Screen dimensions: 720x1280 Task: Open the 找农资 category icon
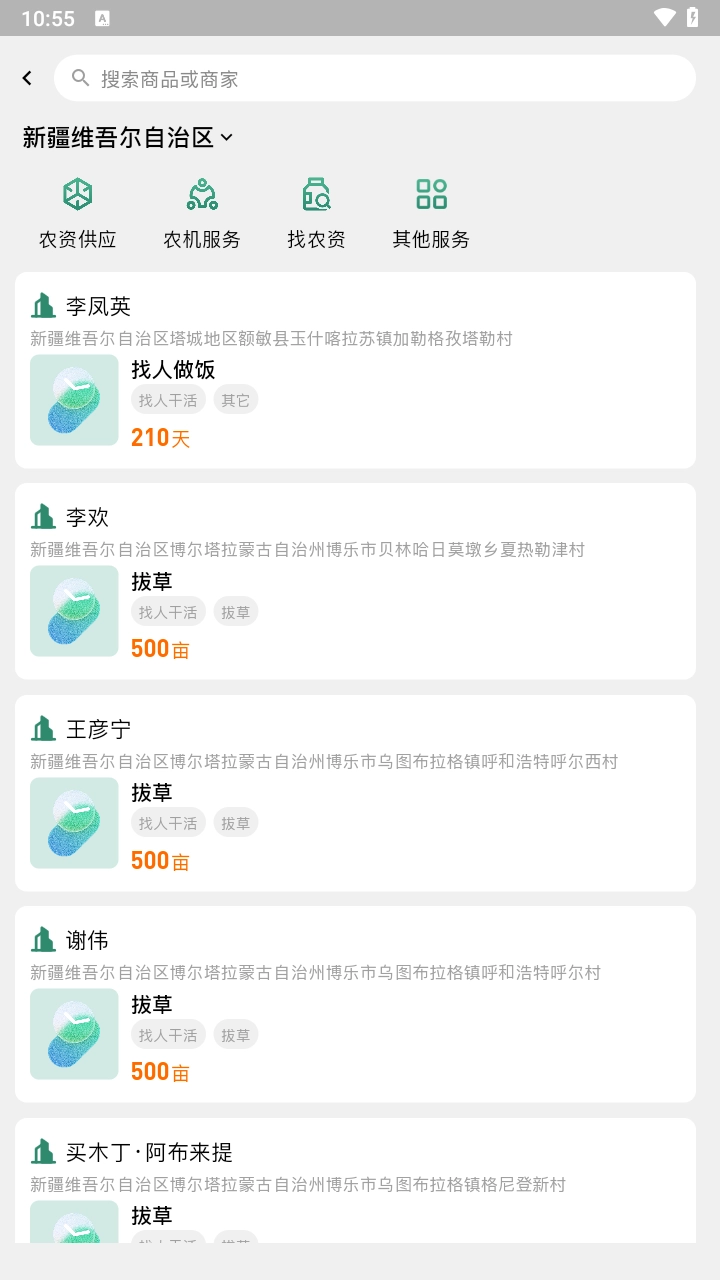[316, 194]
